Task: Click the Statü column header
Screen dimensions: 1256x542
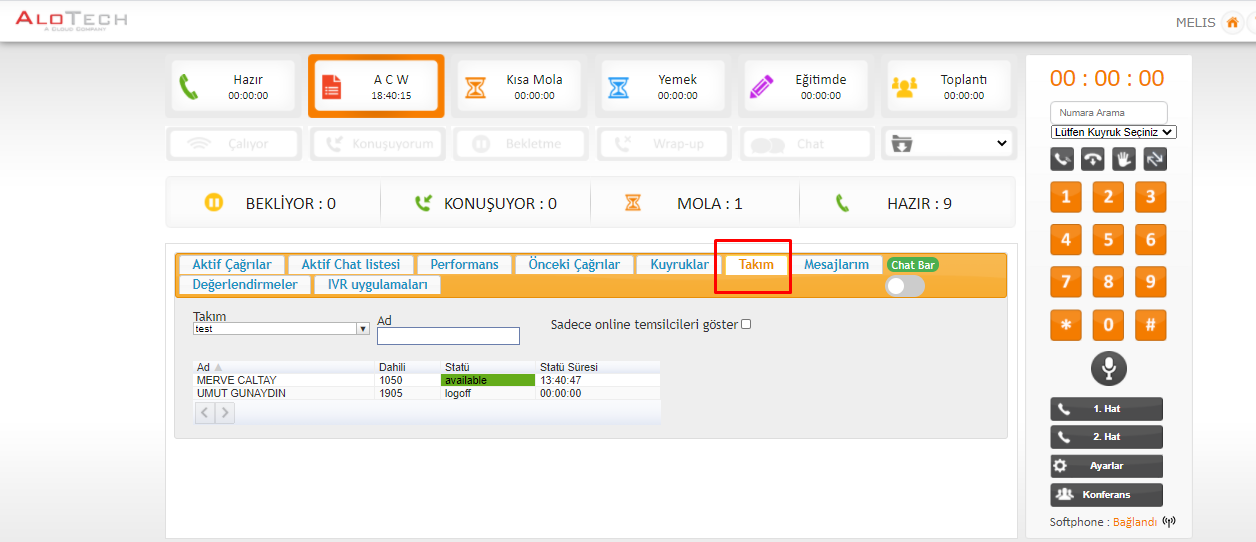Action: [x=488, y=367]
